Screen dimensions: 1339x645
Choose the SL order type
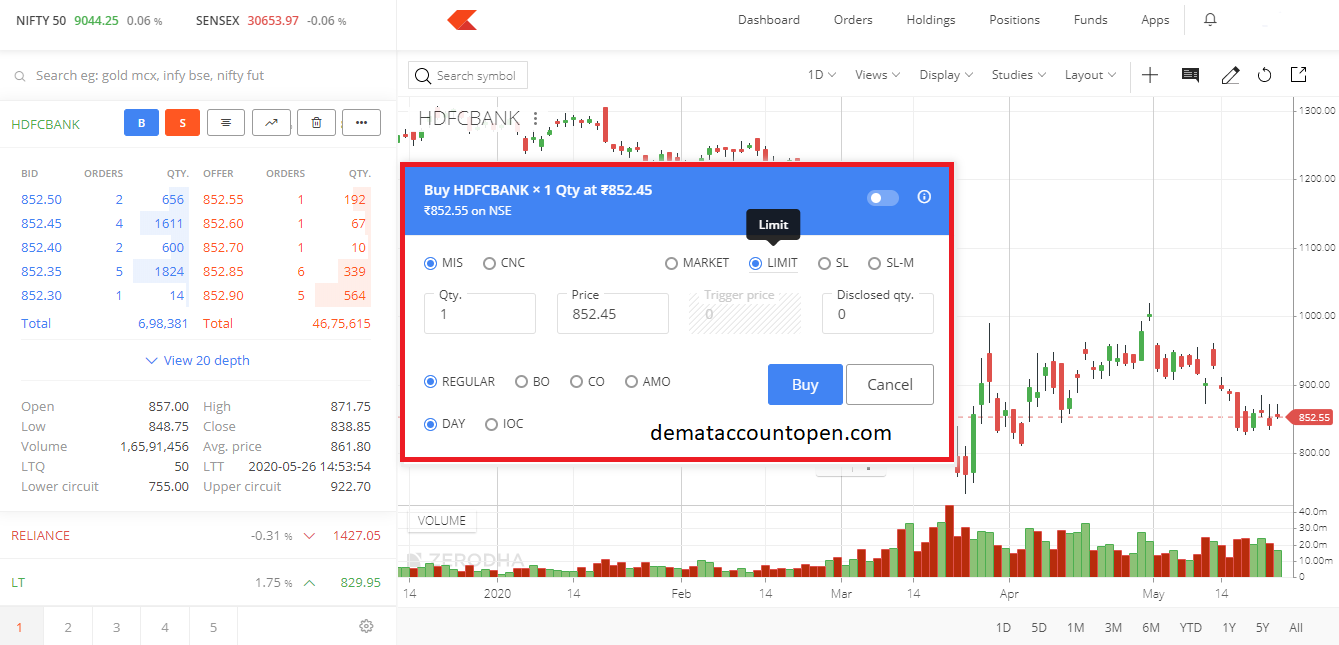(x=833, y=263)
